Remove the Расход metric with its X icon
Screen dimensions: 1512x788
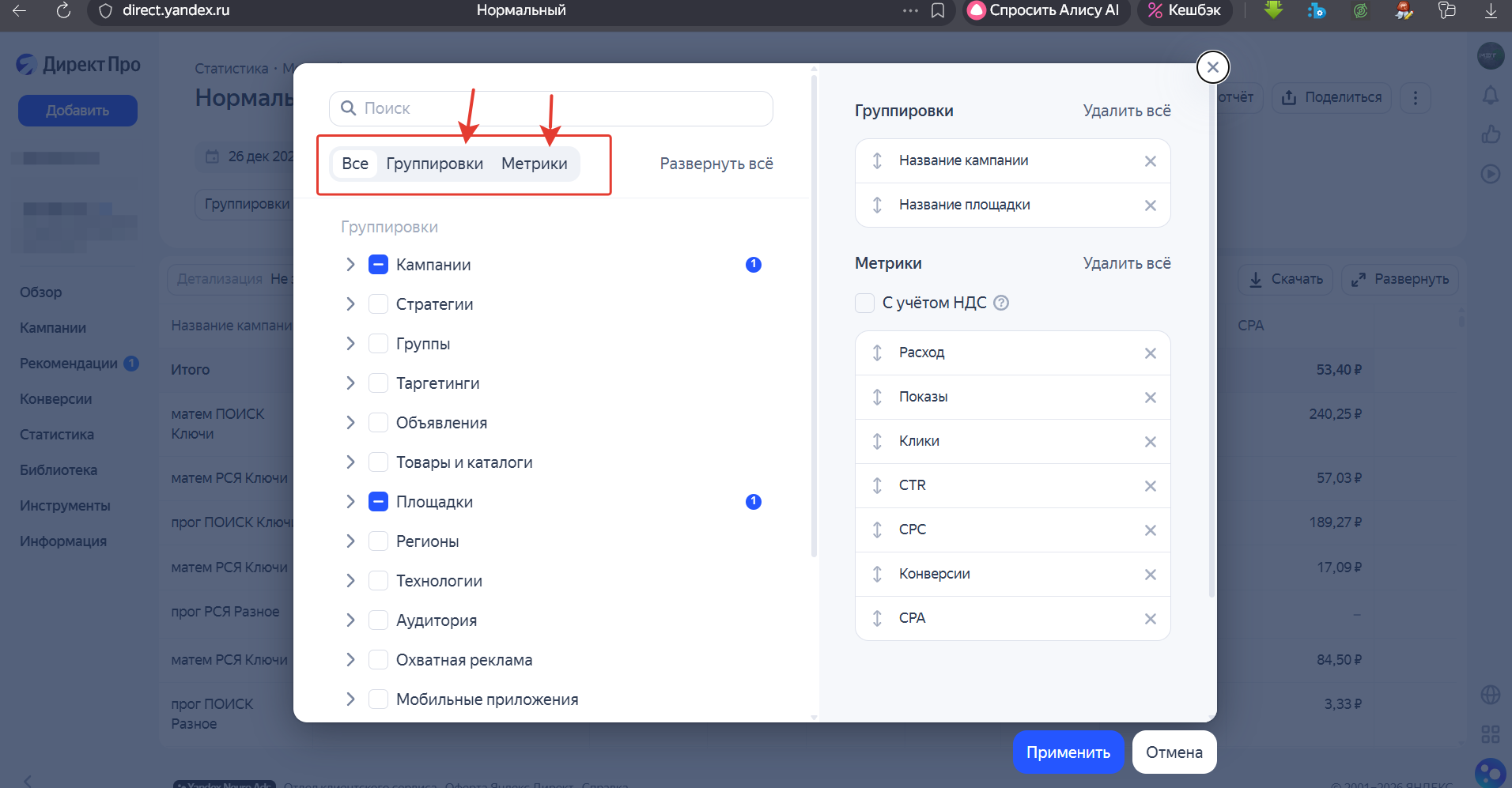coord(1150,353)
